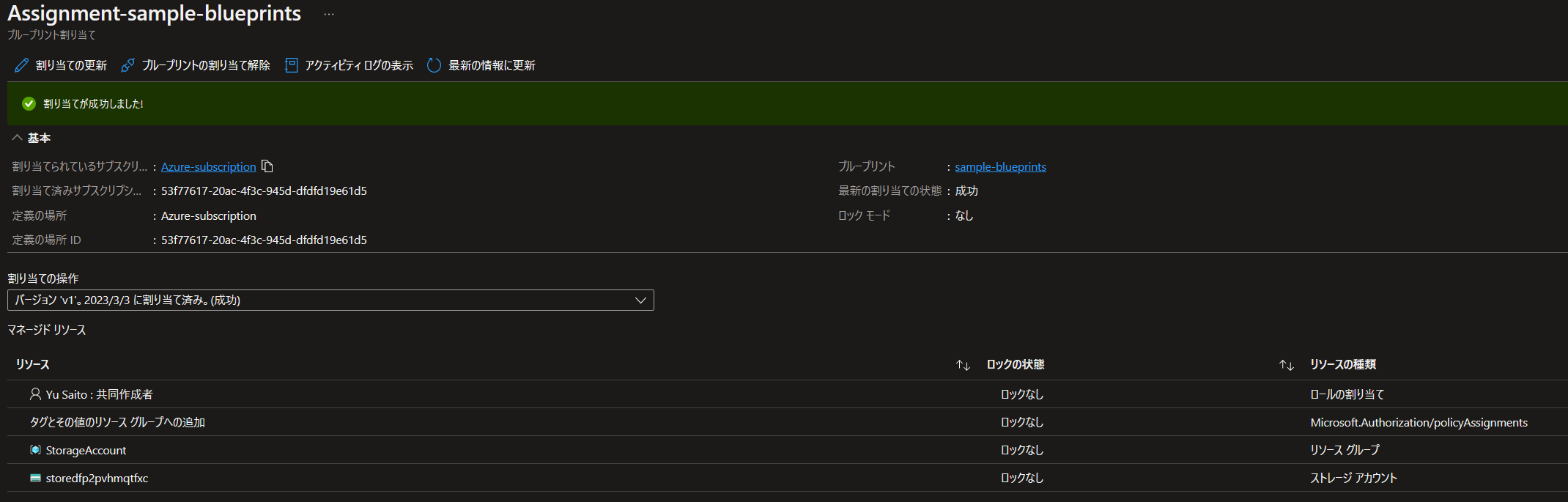The width and height of the screenshot is (1568, 502).
Task: Open the Azure-subscription link
Action: (x=209, y=166)
